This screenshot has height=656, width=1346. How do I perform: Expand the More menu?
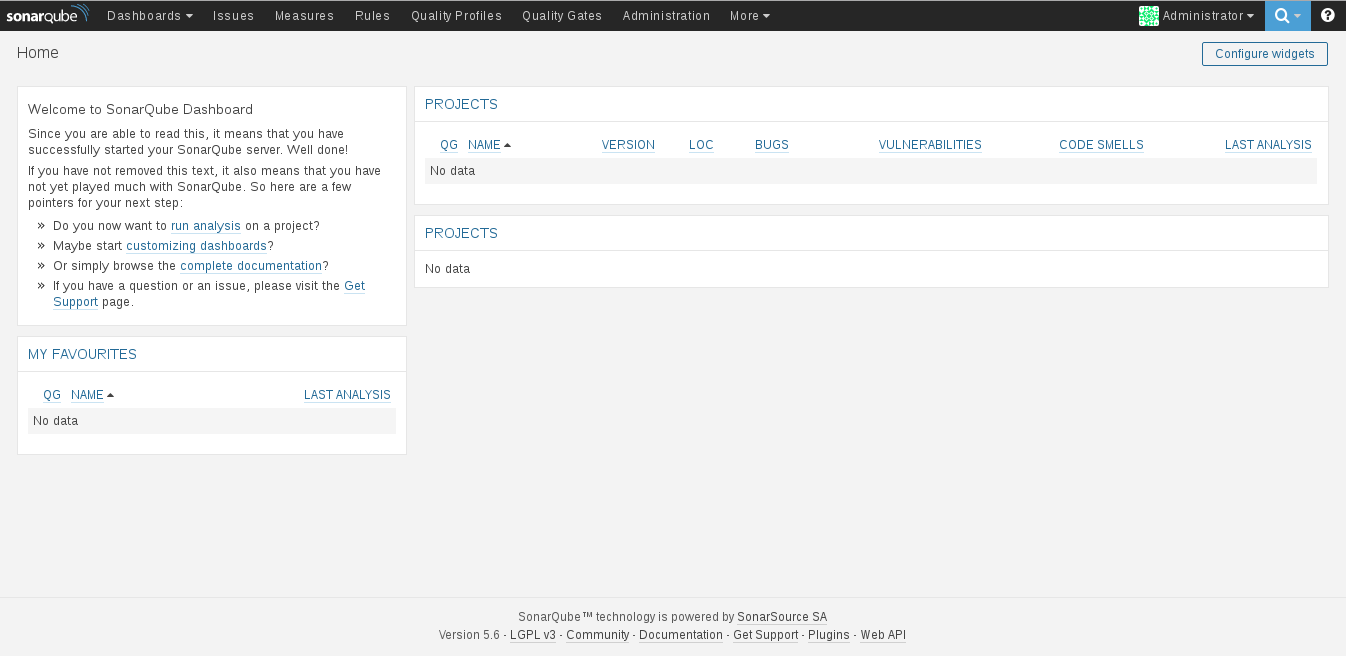749,16
